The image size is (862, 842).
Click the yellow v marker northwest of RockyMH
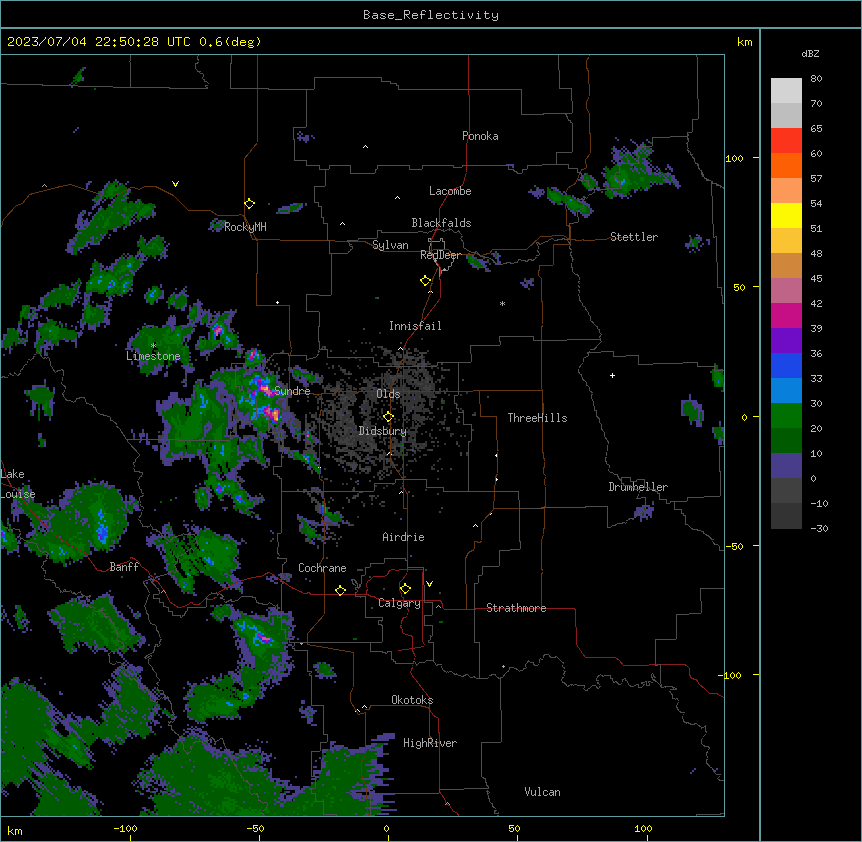[175, 184]
